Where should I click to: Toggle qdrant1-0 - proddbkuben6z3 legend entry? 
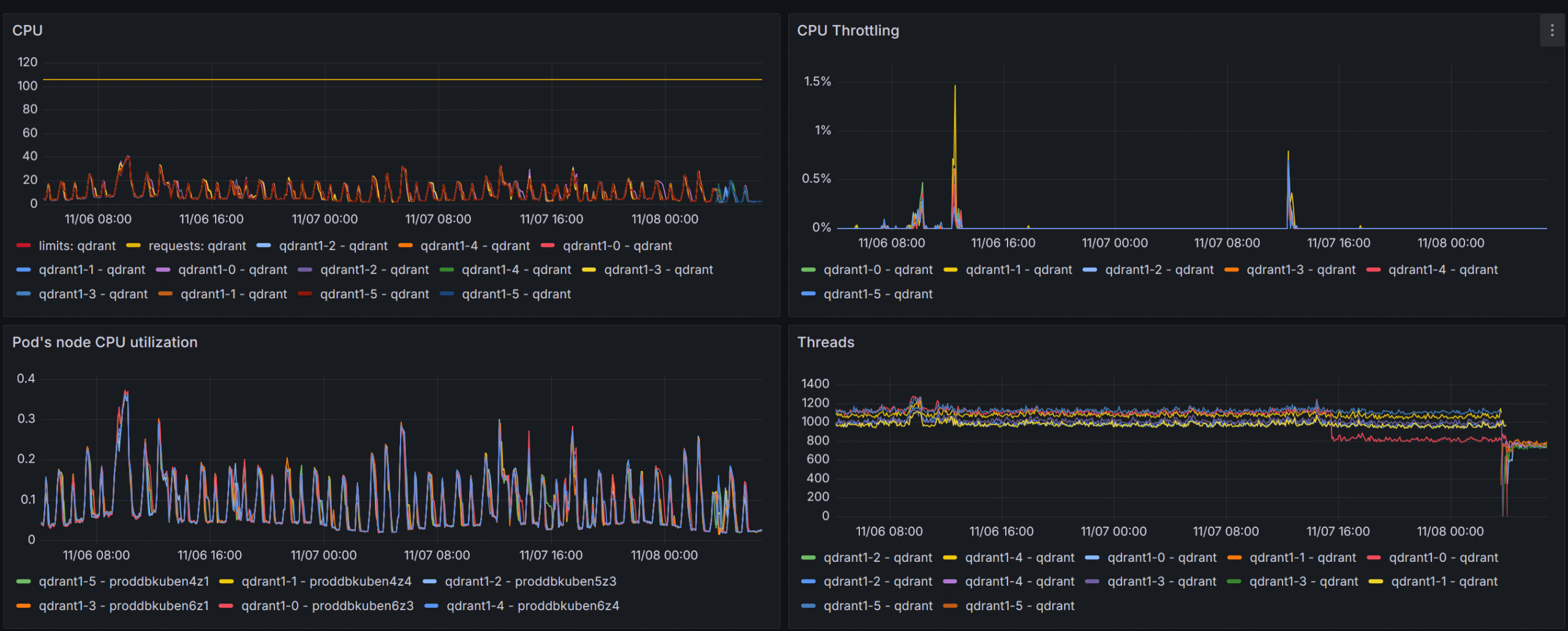(327, 606)
